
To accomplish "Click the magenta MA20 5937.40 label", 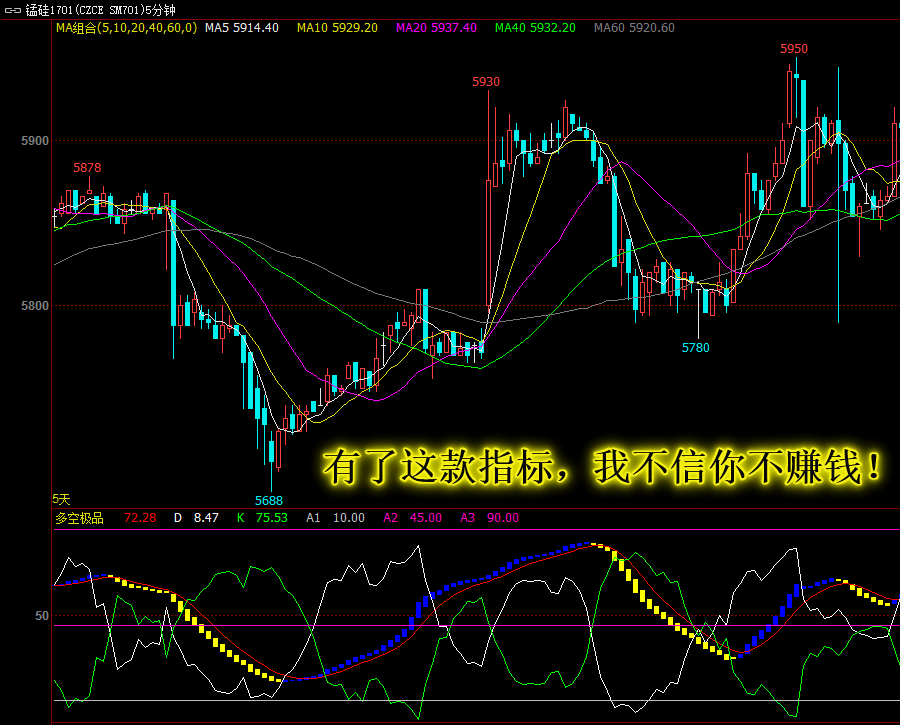I will [x=436, y=28].
